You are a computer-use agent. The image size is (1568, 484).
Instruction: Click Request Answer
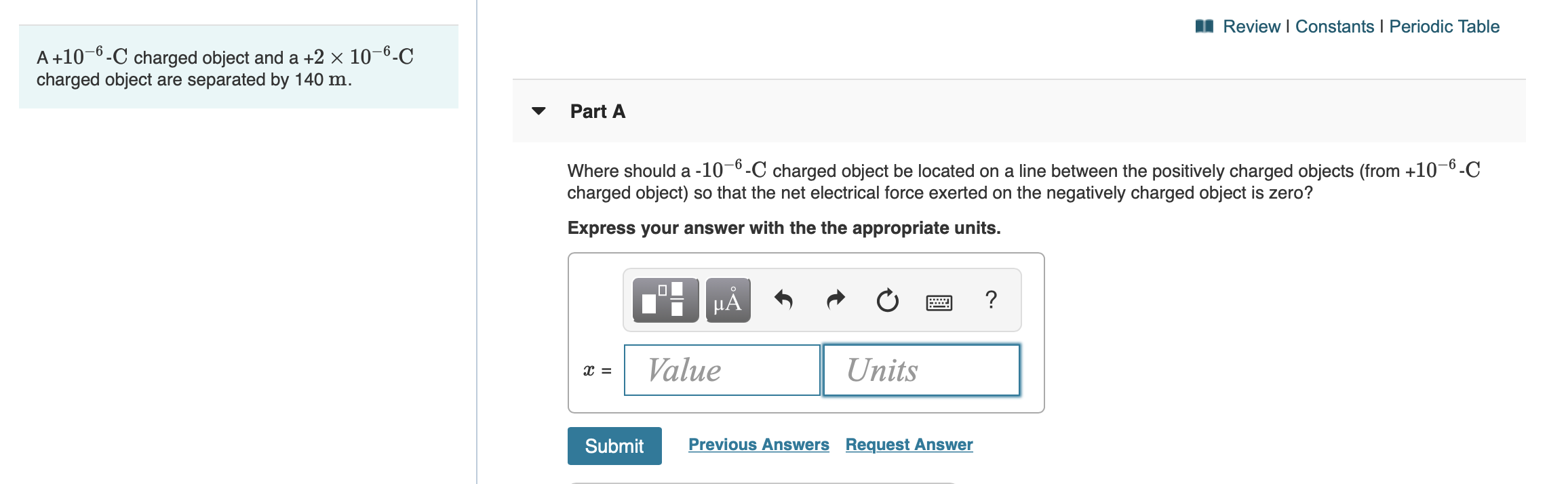[x=909, y=445]
